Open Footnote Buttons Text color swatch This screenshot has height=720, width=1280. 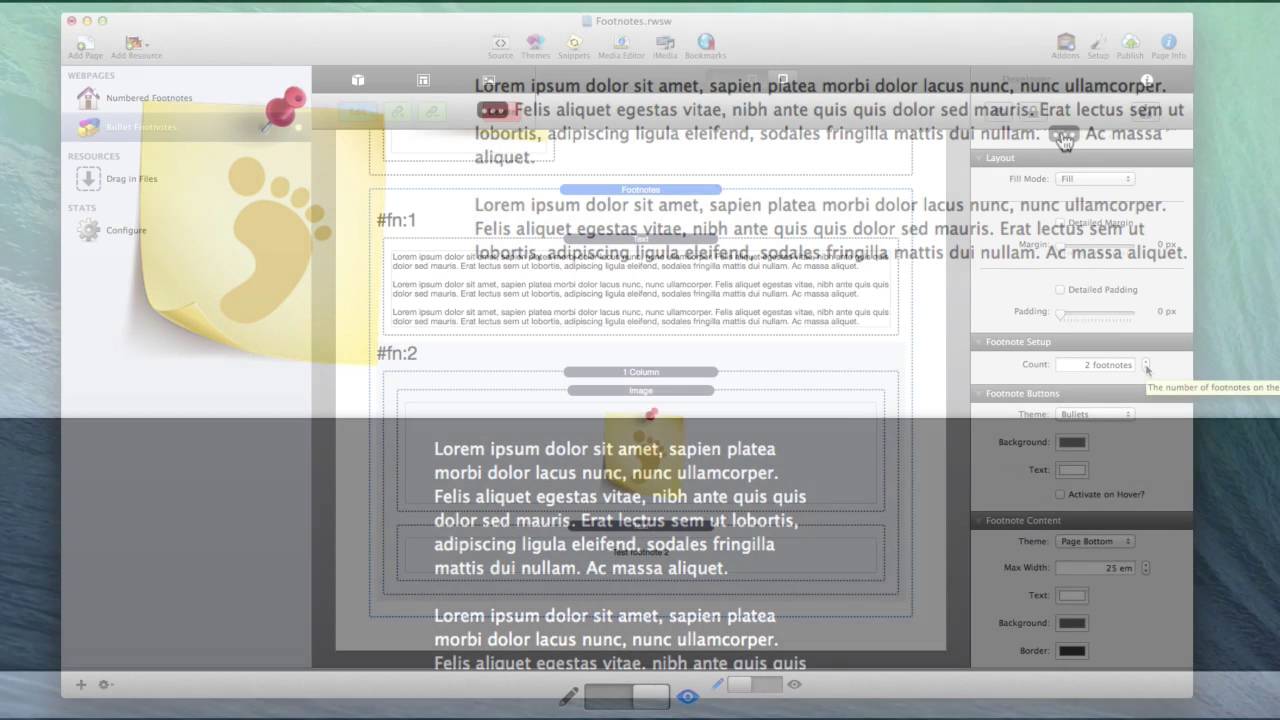1072,470
